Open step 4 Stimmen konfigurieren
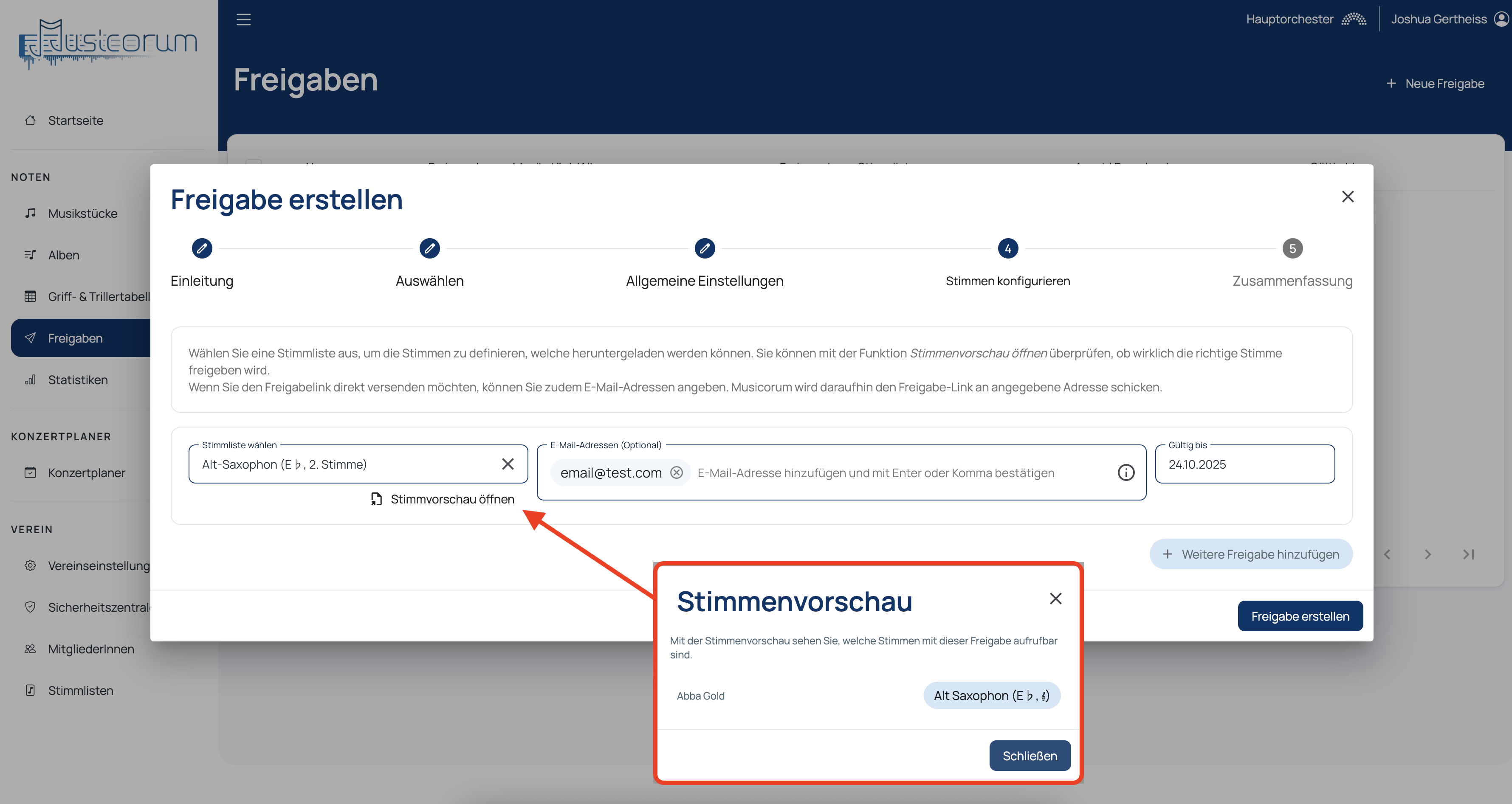 coord(1007,248)
